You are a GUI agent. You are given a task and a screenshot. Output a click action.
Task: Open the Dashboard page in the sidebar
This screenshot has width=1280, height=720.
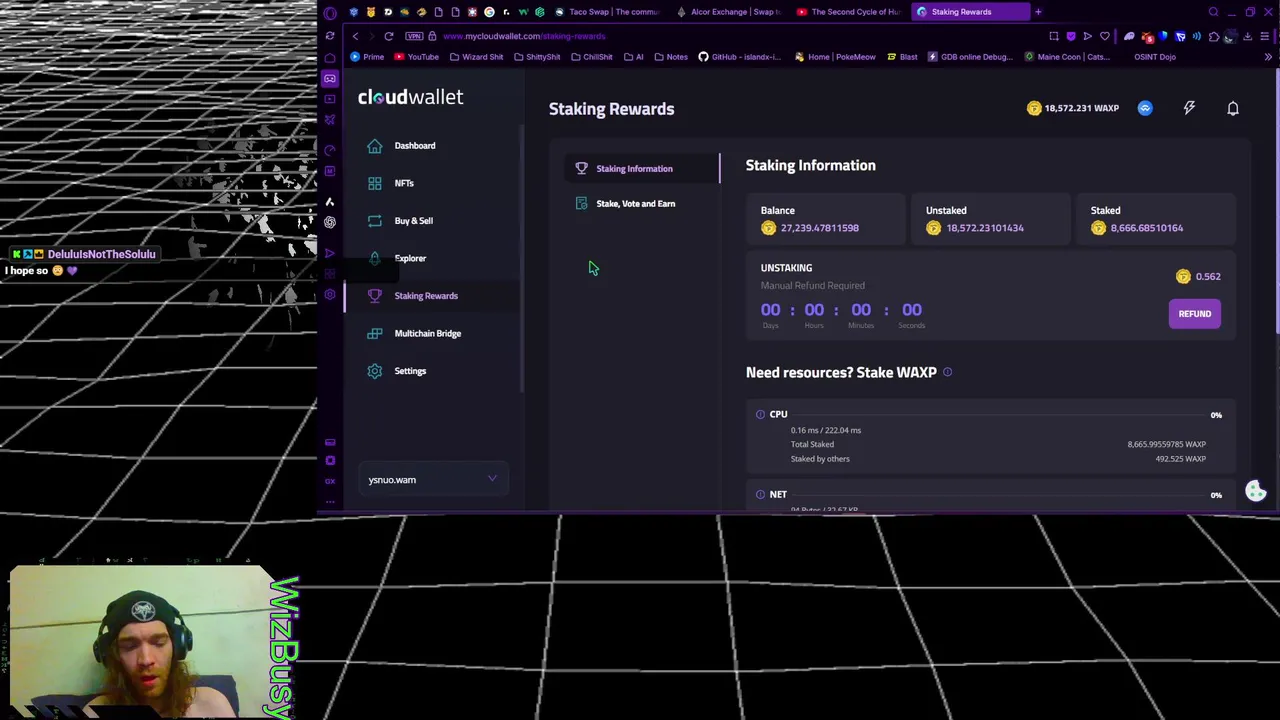tap(414, 146)
